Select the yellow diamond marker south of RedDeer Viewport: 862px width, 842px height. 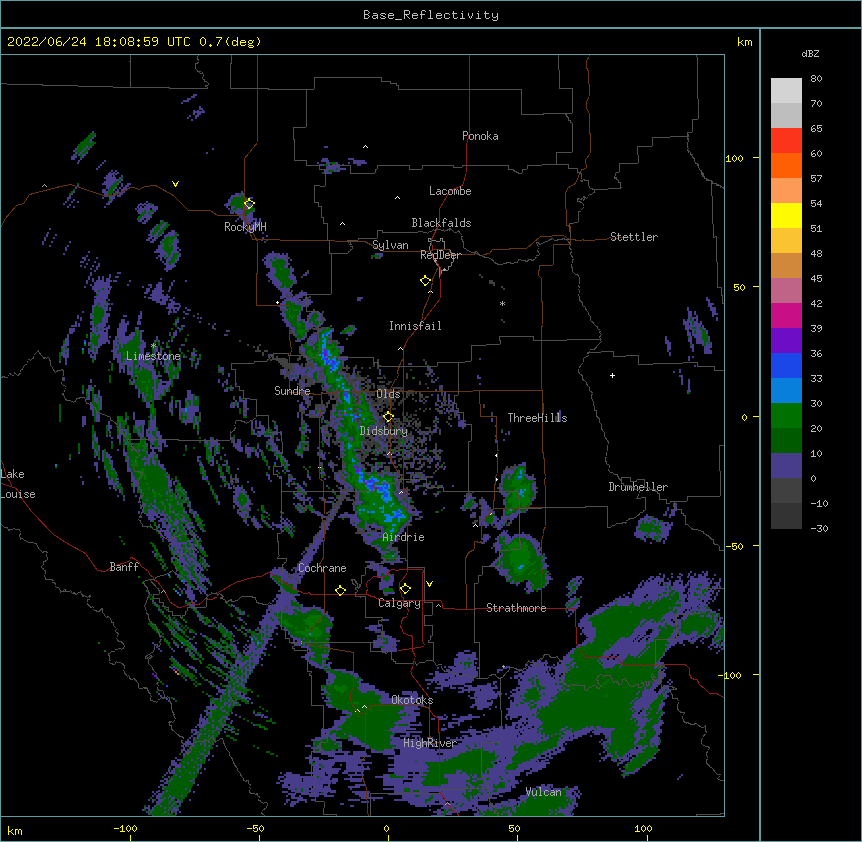coord(425,281)
